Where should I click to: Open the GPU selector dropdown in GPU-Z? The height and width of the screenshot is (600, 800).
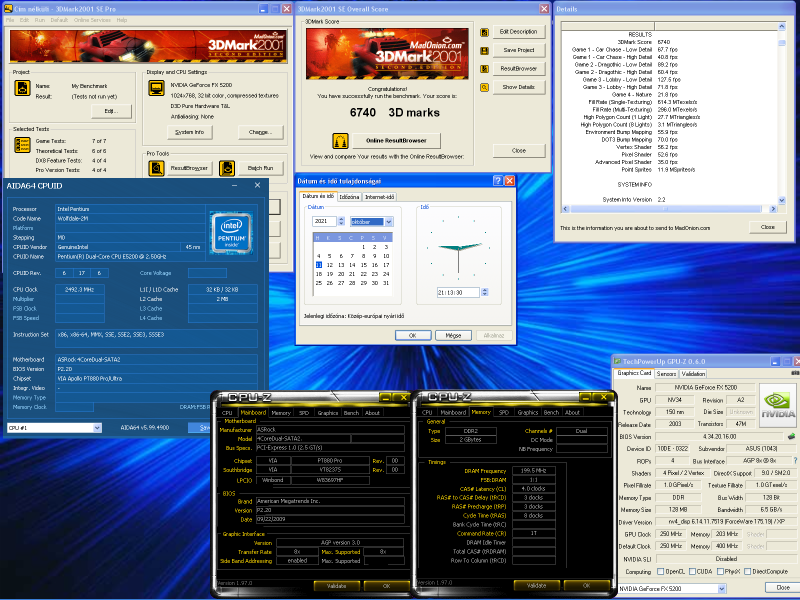[722, 588]
